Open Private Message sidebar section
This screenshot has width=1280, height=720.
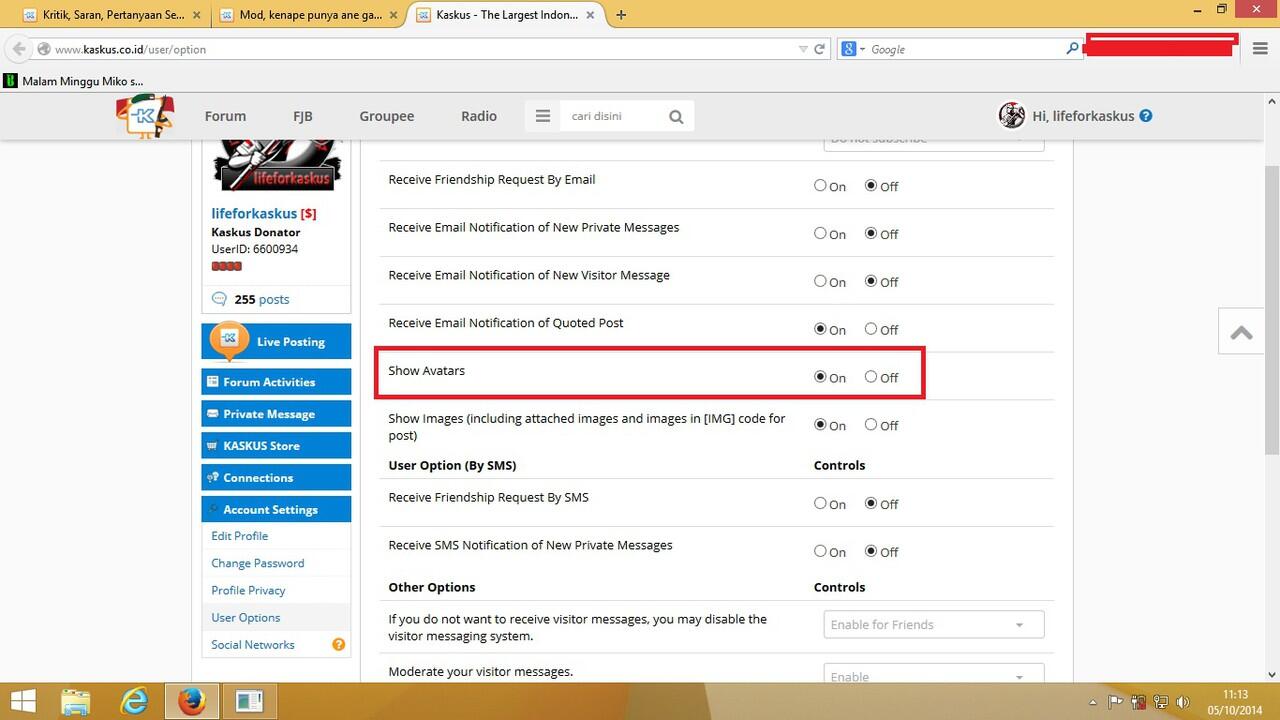click(x=276, y=414)
